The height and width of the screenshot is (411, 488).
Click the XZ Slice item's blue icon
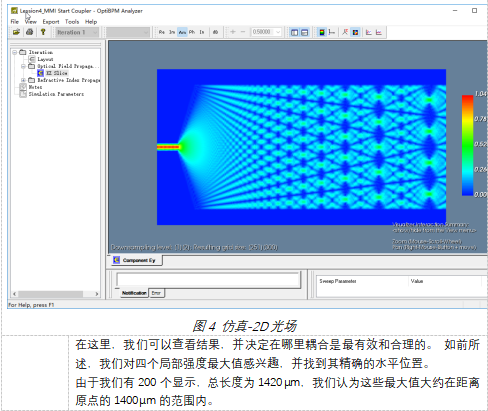pos(40,73)
